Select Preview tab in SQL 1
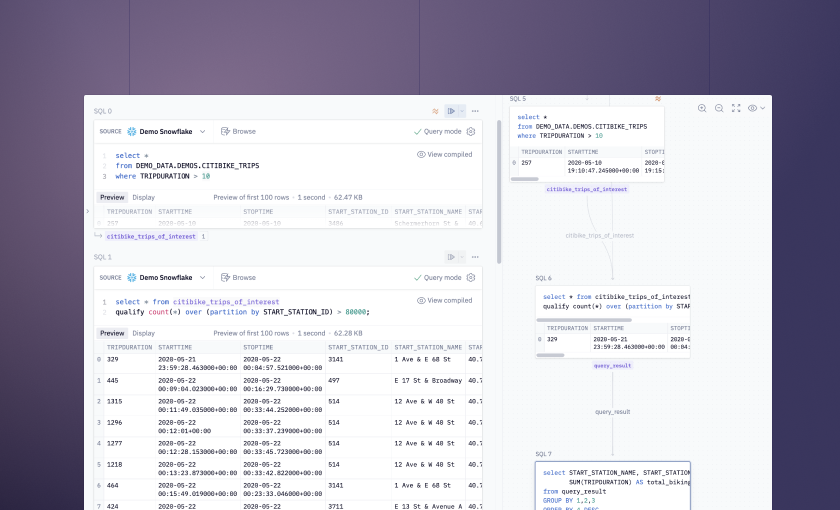Screen dimensions: 840x510 coord(112,333)
